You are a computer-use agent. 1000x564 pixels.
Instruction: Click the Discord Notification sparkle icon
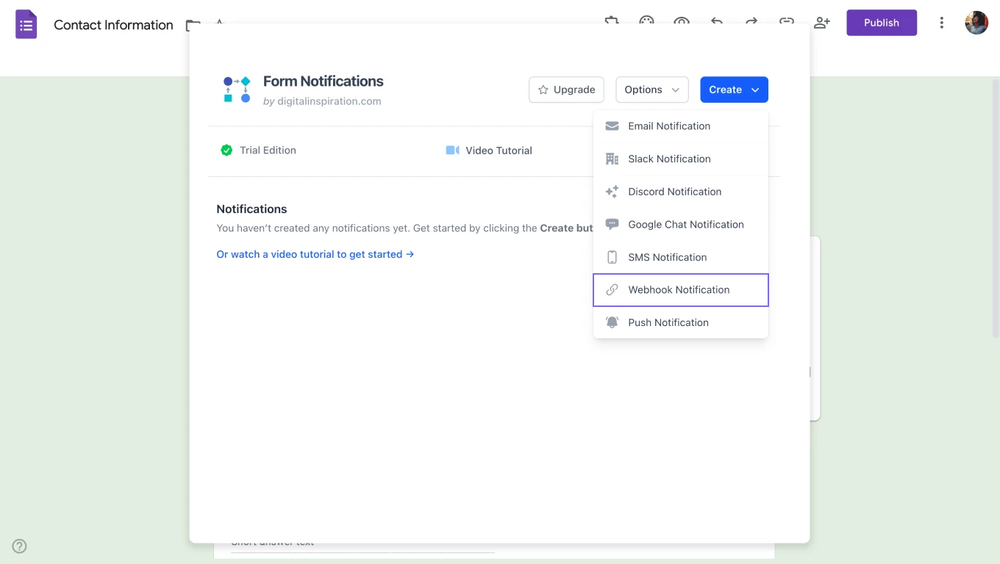(x=612, y=191)
